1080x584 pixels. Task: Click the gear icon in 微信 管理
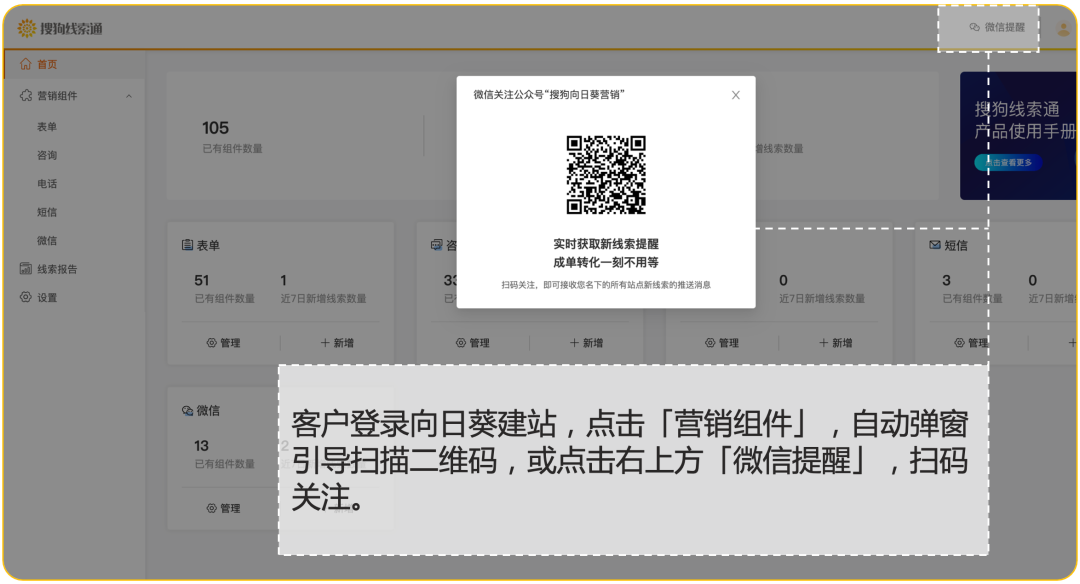211,508
